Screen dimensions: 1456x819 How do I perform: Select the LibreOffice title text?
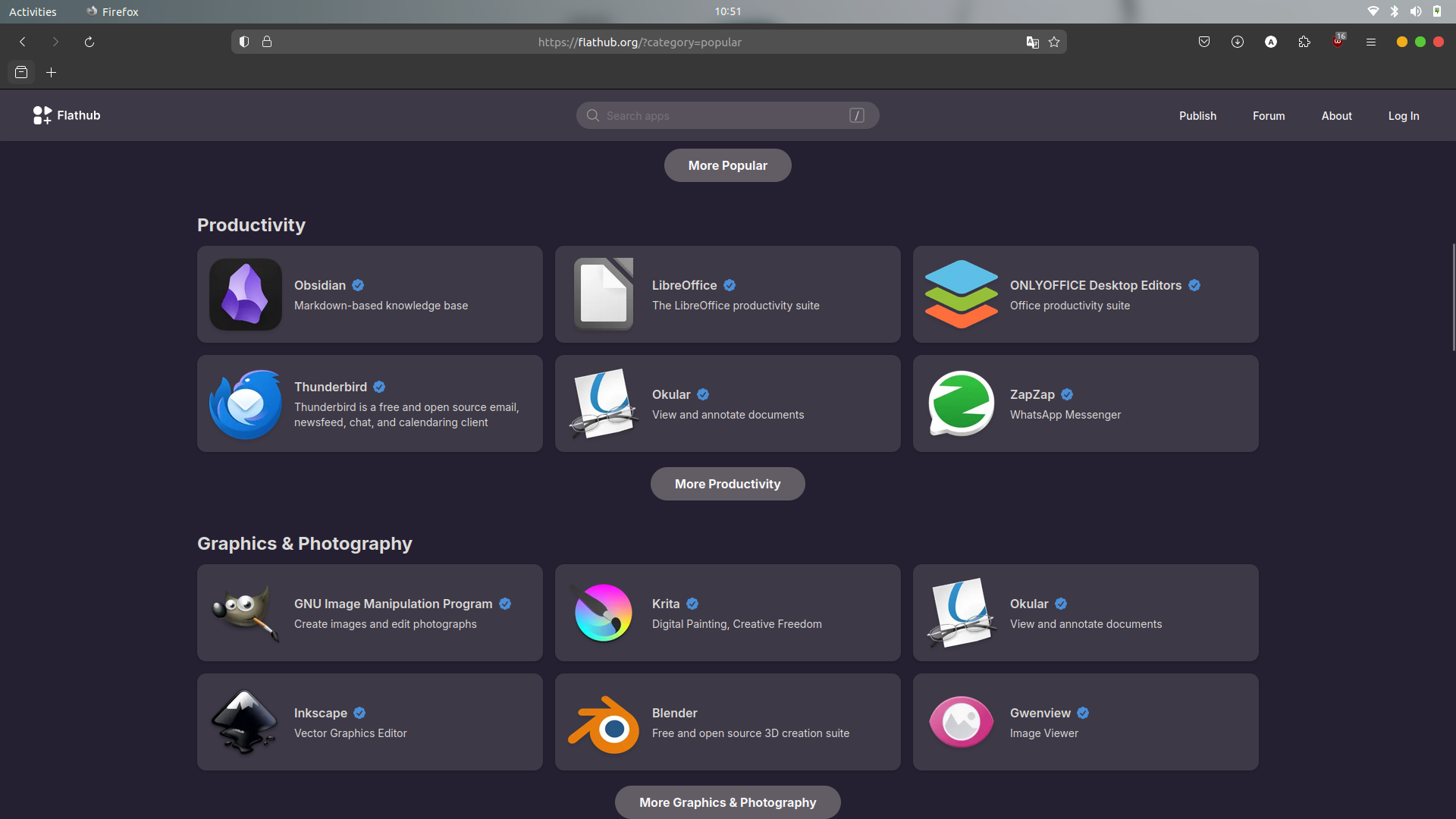pos(684,285)
